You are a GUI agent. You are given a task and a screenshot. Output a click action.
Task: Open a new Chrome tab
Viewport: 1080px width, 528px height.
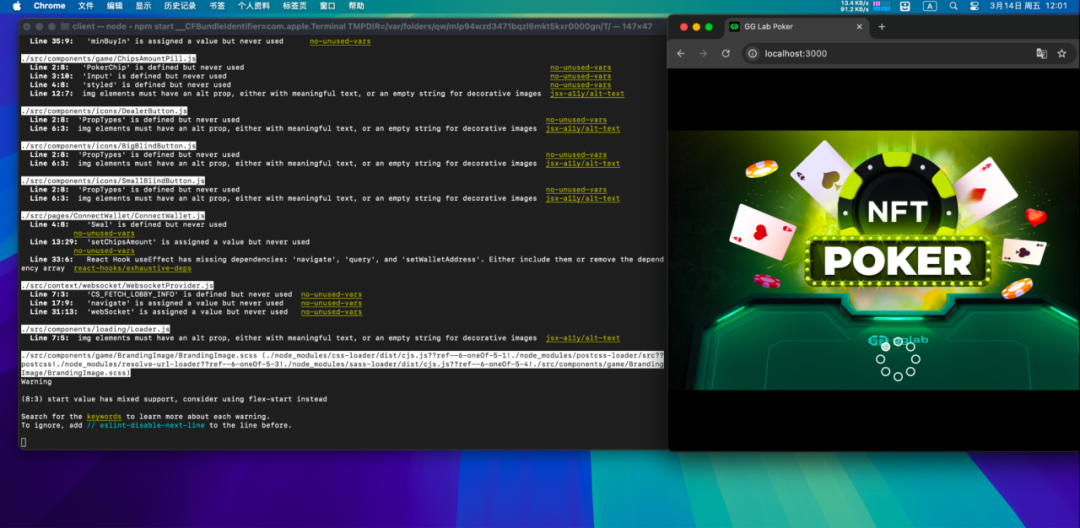tap(882, 27)
